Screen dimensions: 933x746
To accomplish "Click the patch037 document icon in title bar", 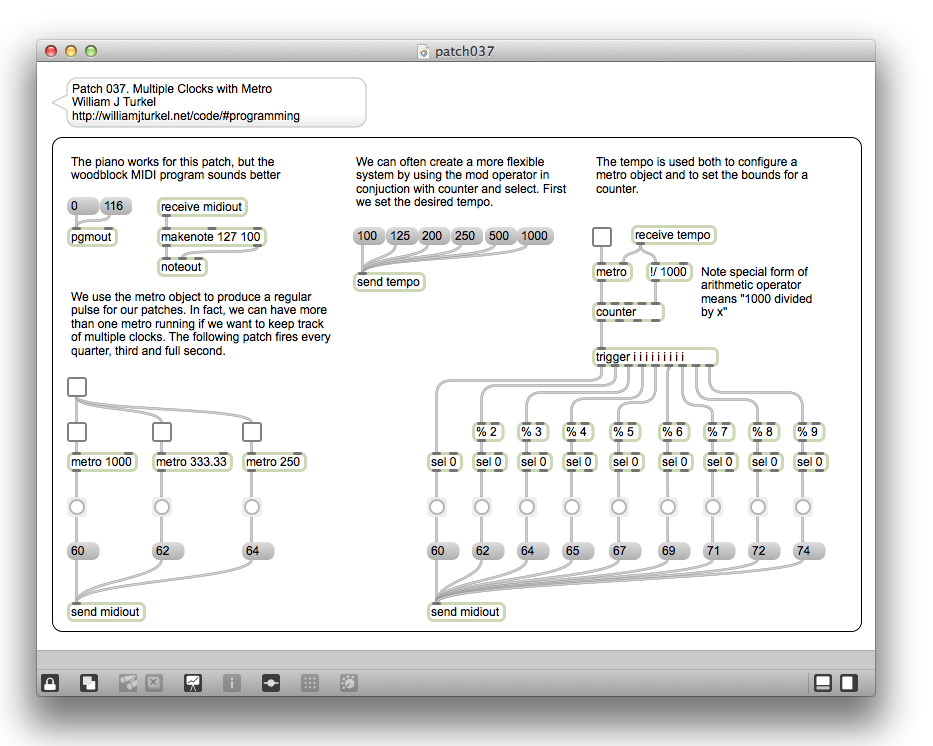I will click(x=423, y=51).
